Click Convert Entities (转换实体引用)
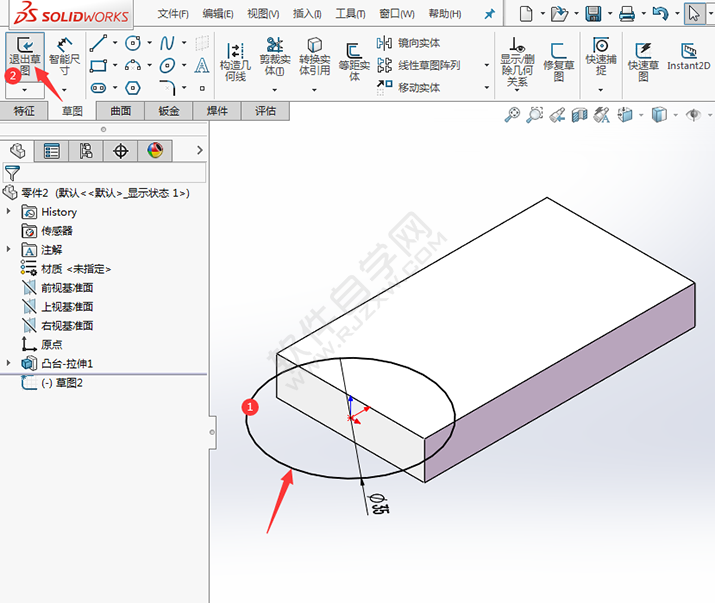Image resolution: width=715 pixels, height=603 pixels. (x=315, y=57)
